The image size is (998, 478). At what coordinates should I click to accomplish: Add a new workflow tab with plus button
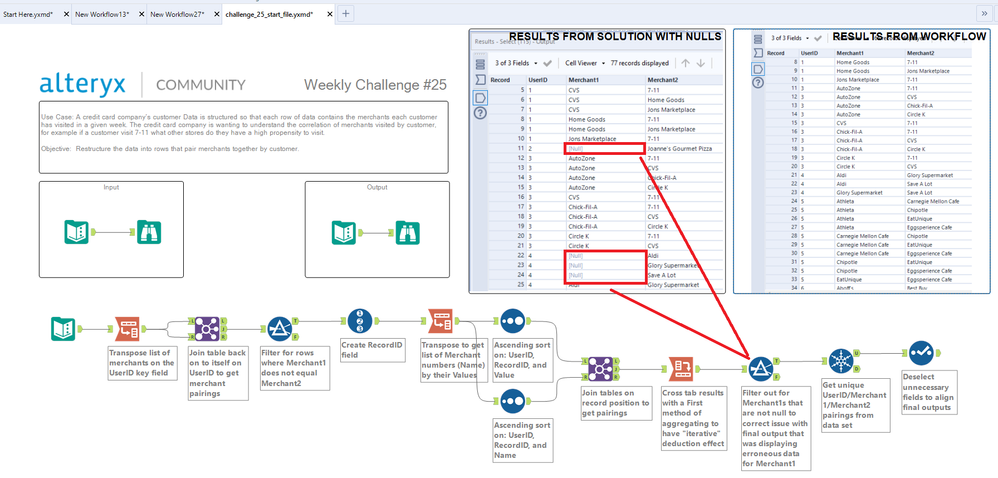345,14
